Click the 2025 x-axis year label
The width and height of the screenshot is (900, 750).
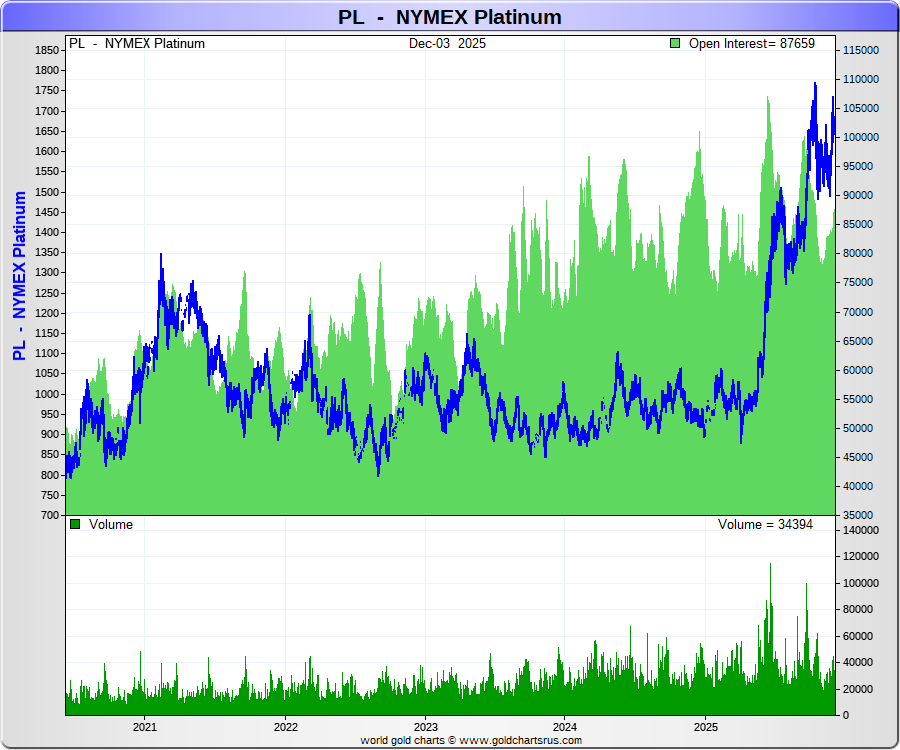(706, 727)
